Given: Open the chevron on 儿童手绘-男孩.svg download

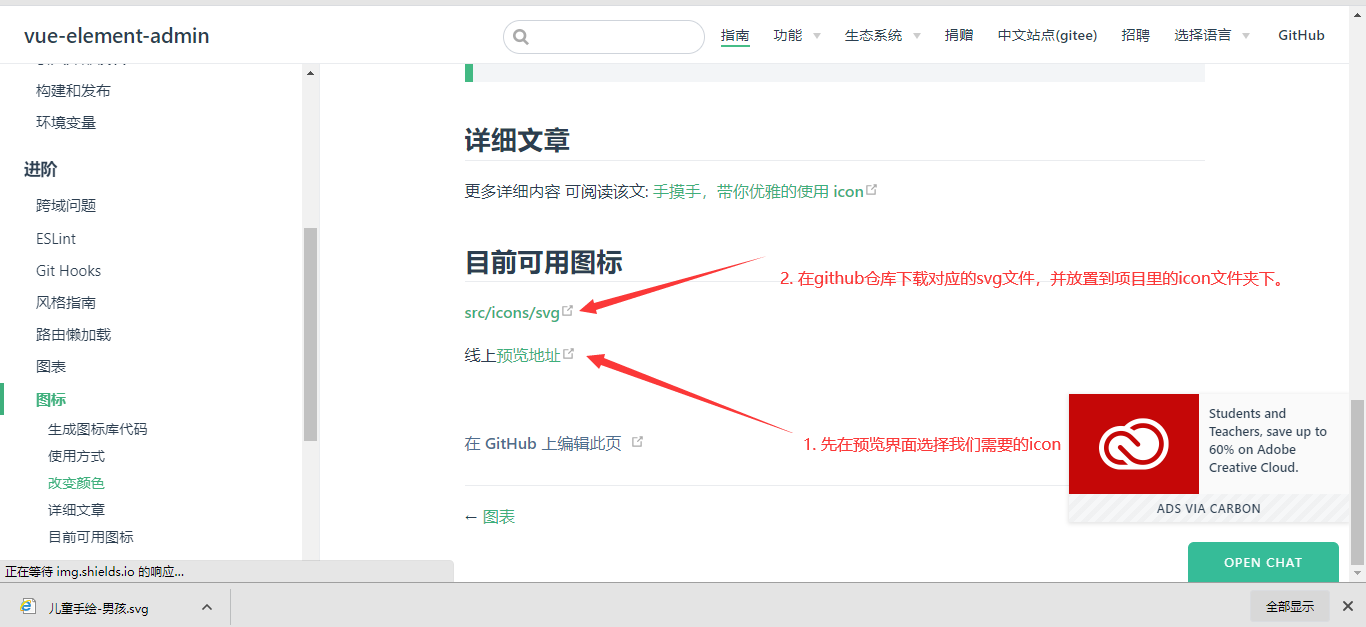Looking at the screenshot, I should coord(207,606).
